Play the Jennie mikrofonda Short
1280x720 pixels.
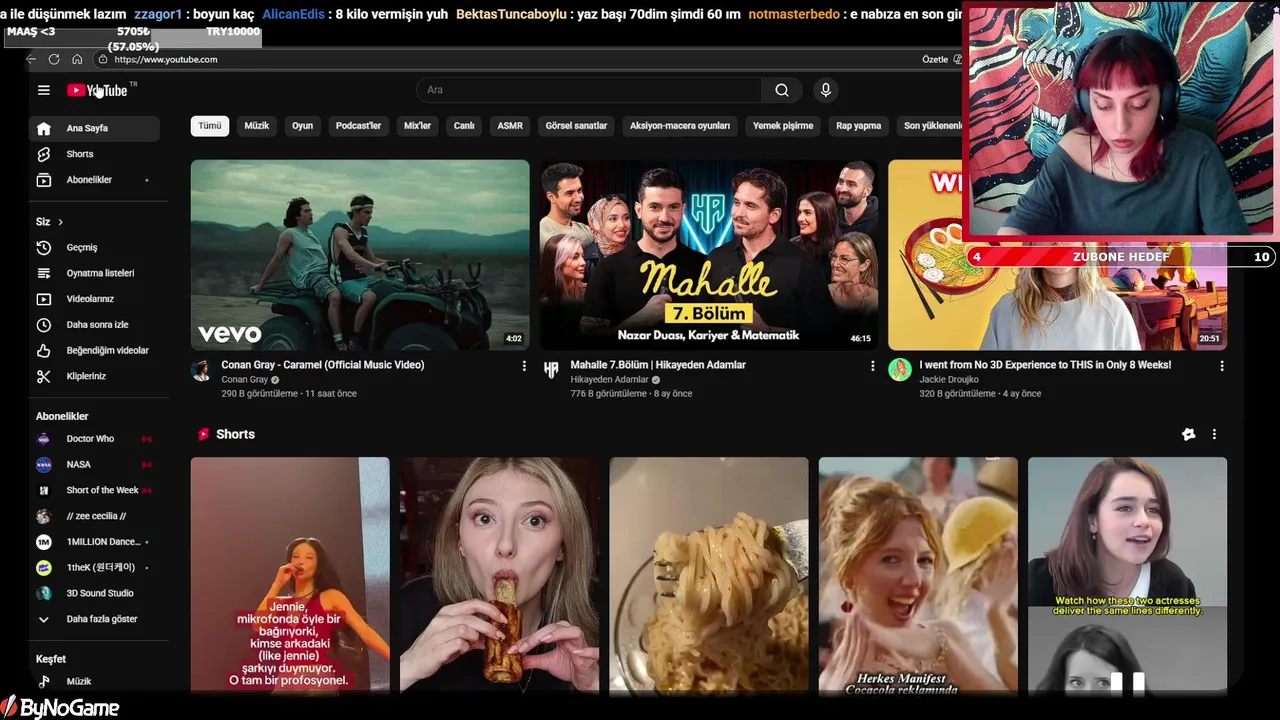pyautogui.click(x=290, y=575)
